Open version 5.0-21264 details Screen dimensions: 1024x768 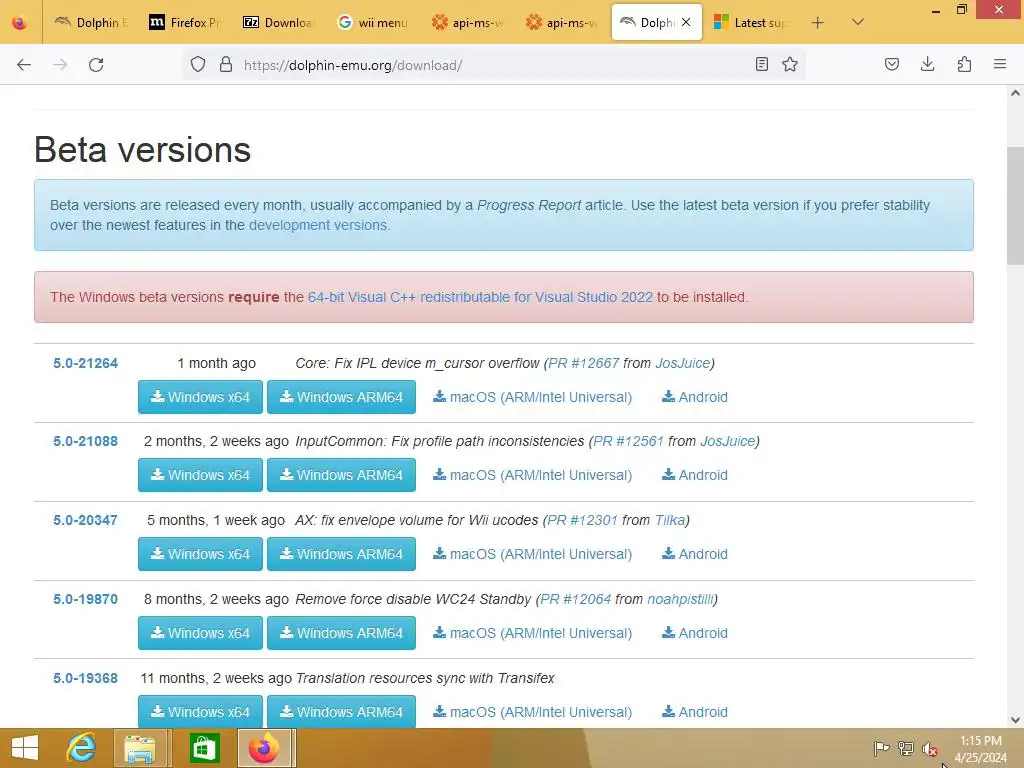[x=86, y=363]
